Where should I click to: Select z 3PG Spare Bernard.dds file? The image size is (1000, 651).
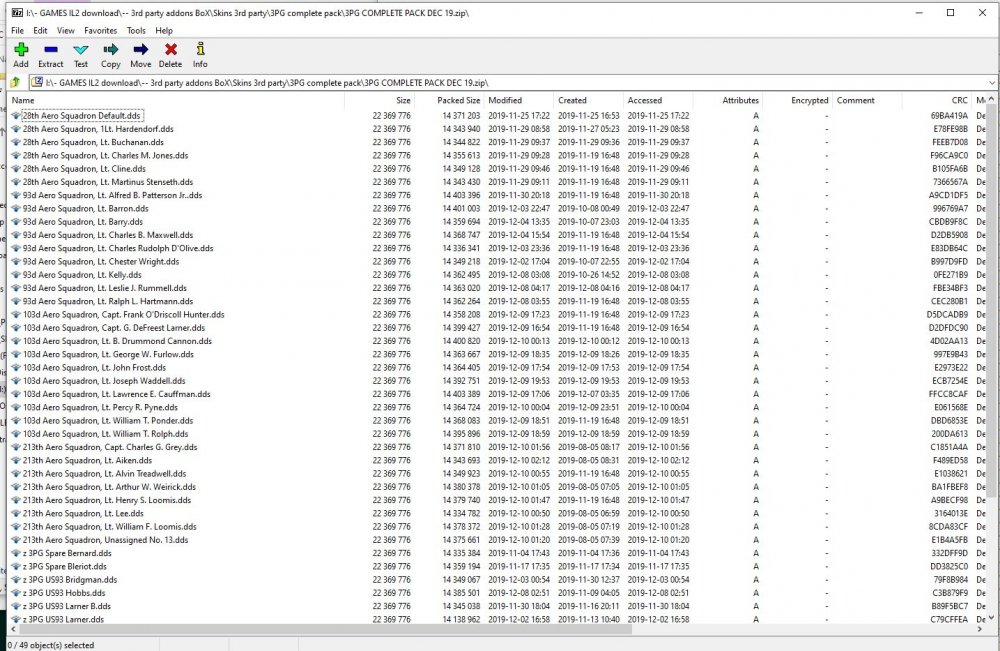tap(67, 553)
